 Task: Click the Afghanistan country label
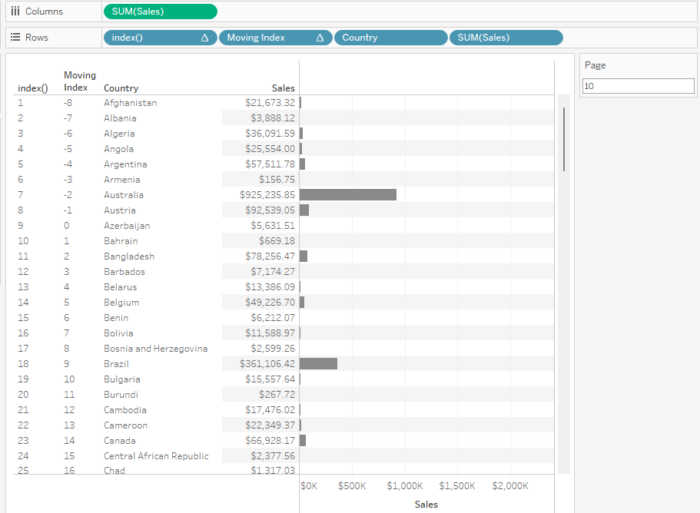point(130,103)
